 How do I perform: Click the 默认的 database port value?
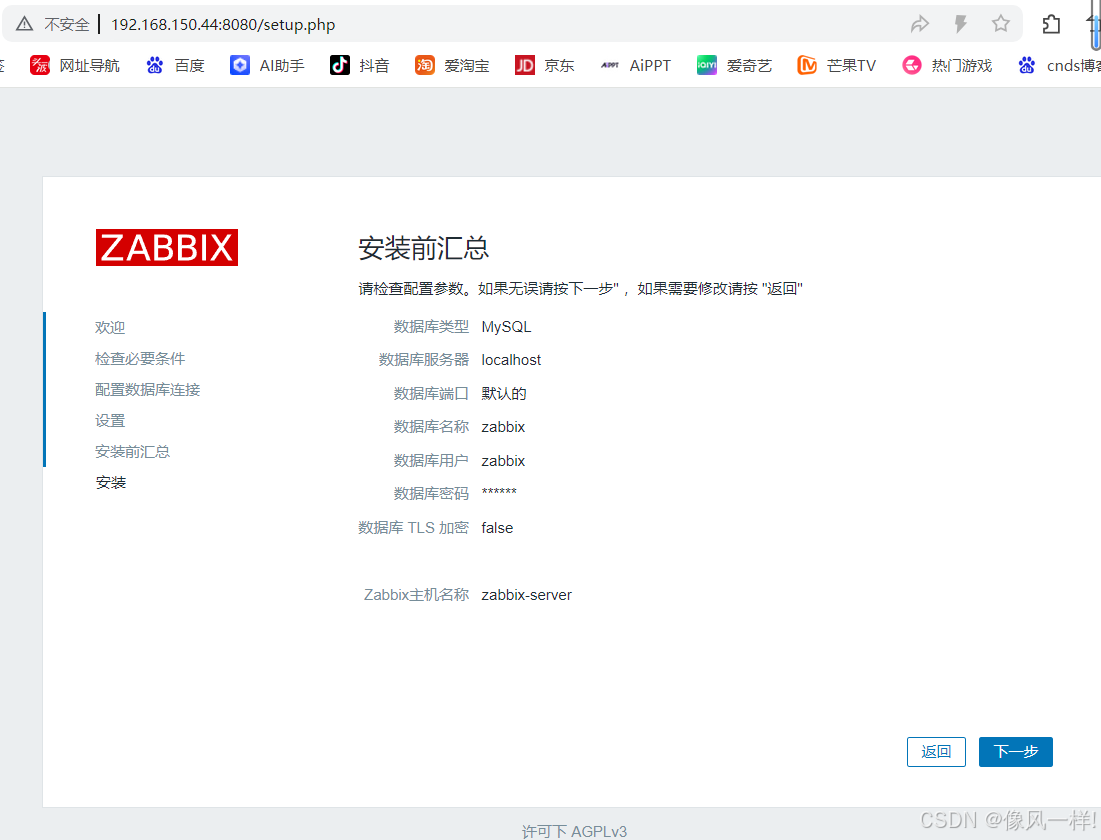tap(503, 393)
